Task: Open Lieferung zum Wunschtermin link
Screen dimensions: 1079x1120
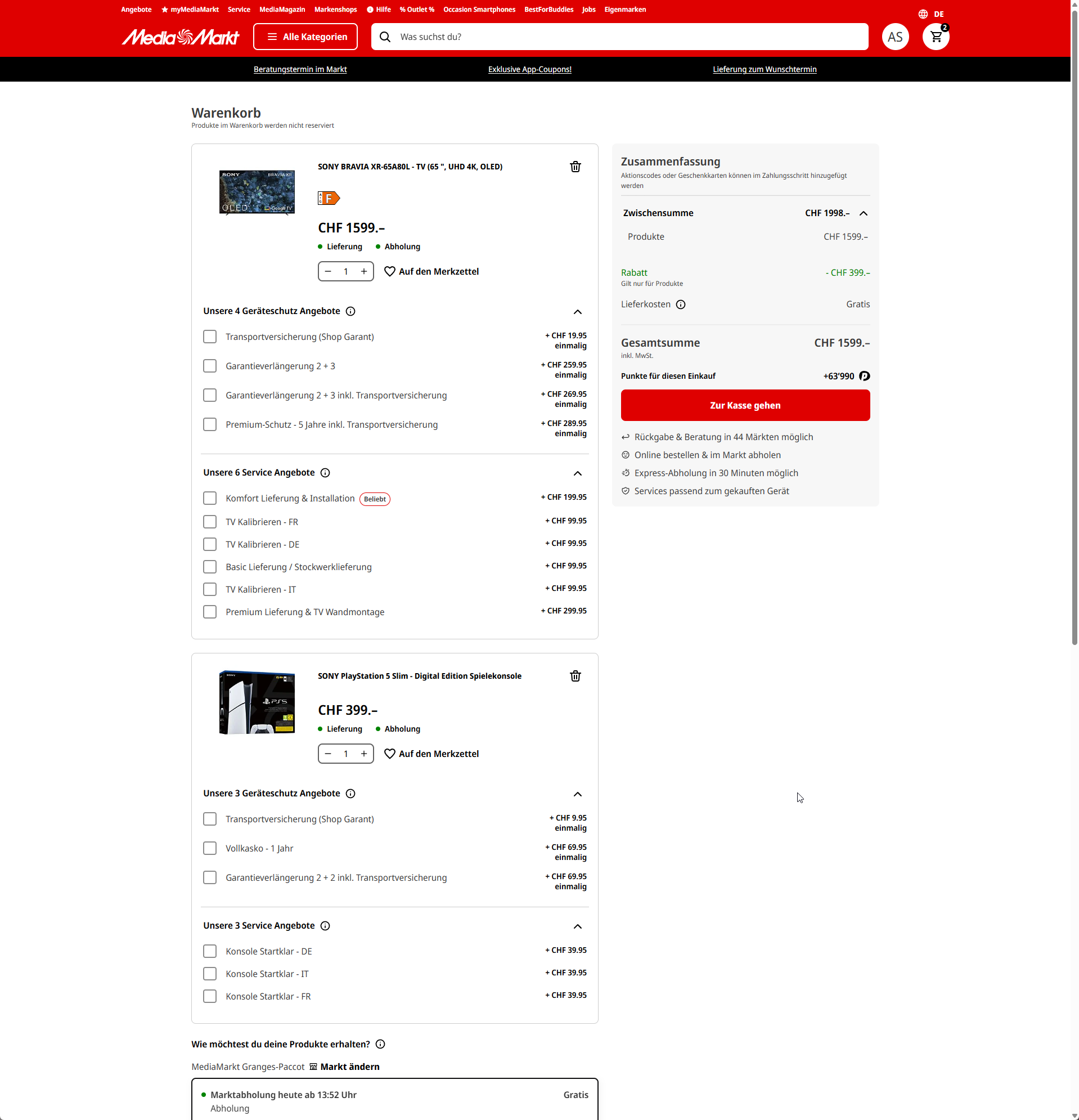Action: [765, 69]
